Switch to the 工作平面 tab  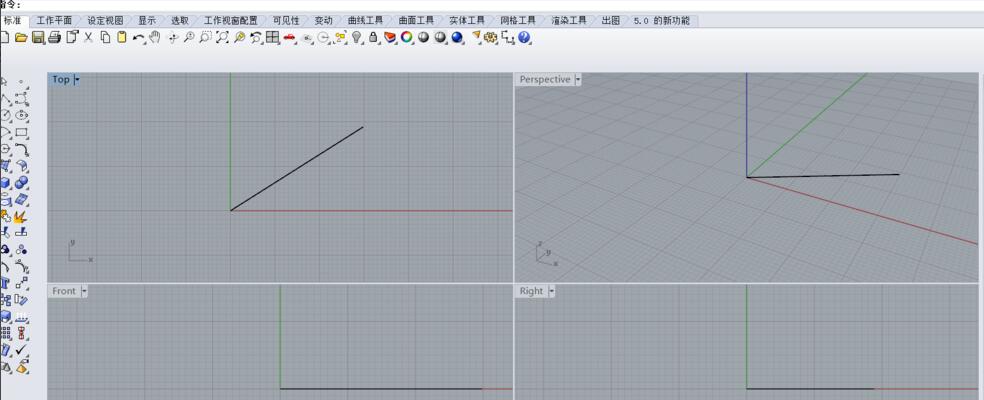pos(54,21)
